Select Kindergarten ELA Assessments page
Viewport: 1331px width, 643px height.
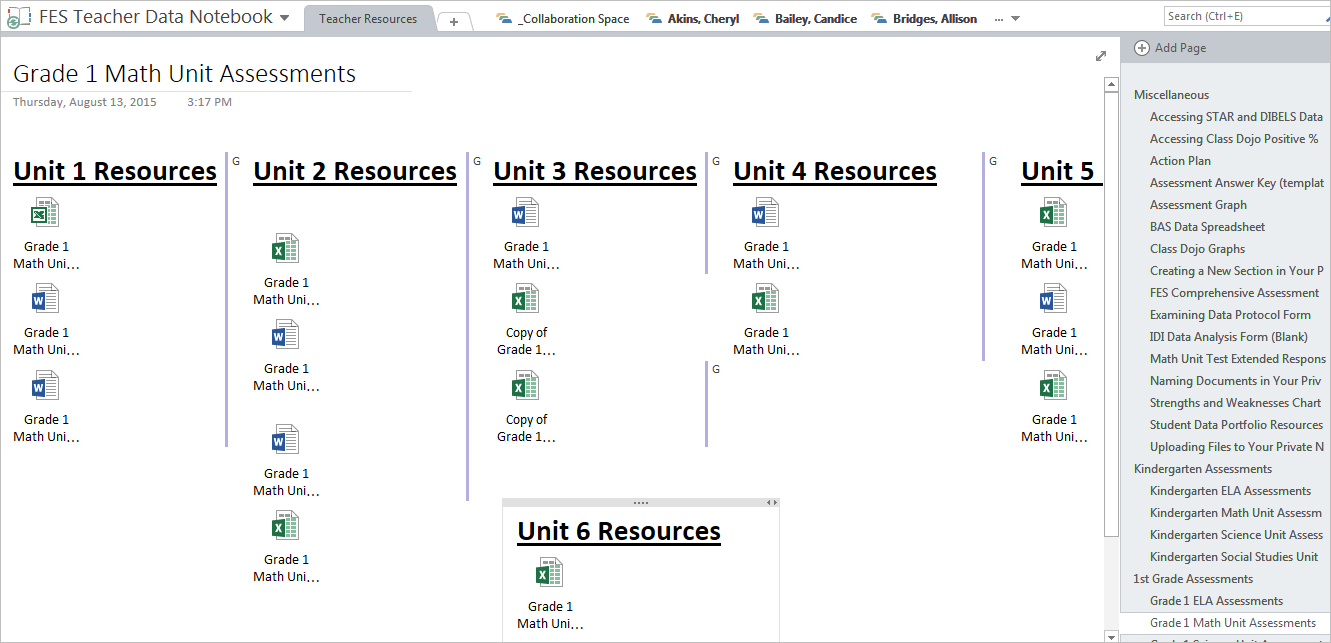[x=1230, y=491]
